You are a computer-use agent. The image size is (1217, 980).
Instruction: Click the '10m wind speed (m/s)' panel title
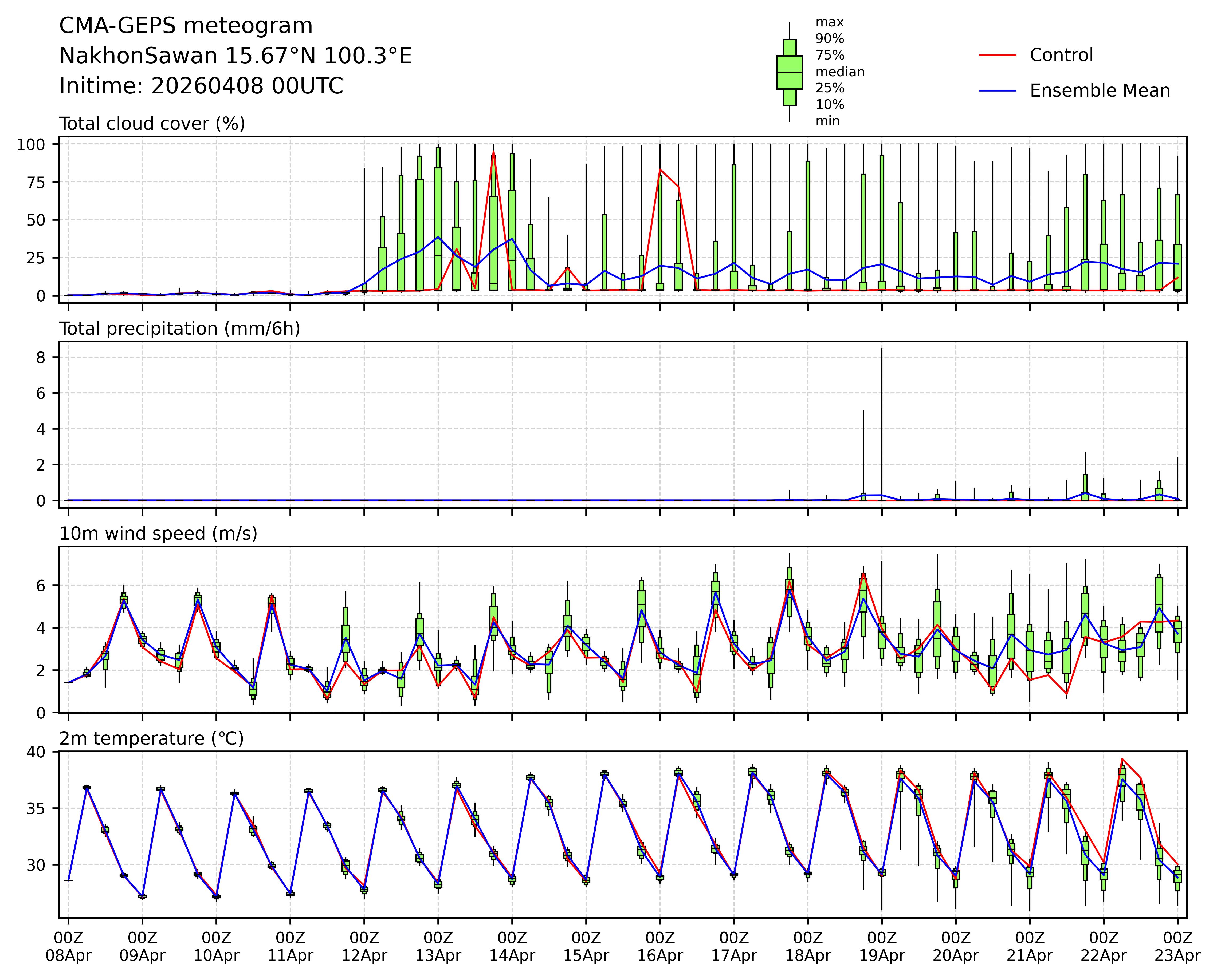click(x=158, y=534)
